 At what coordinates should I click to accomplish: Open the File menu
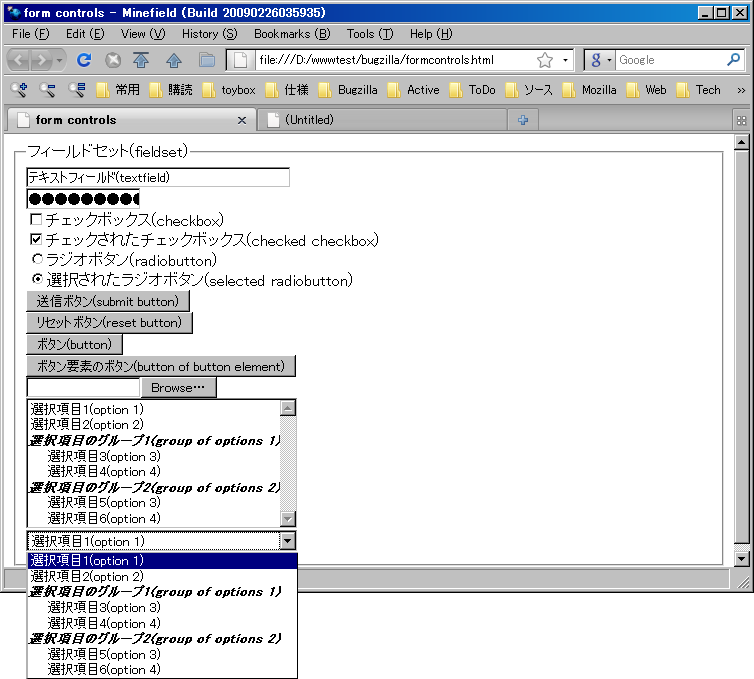pyautogui.click(x=30, y=34)
